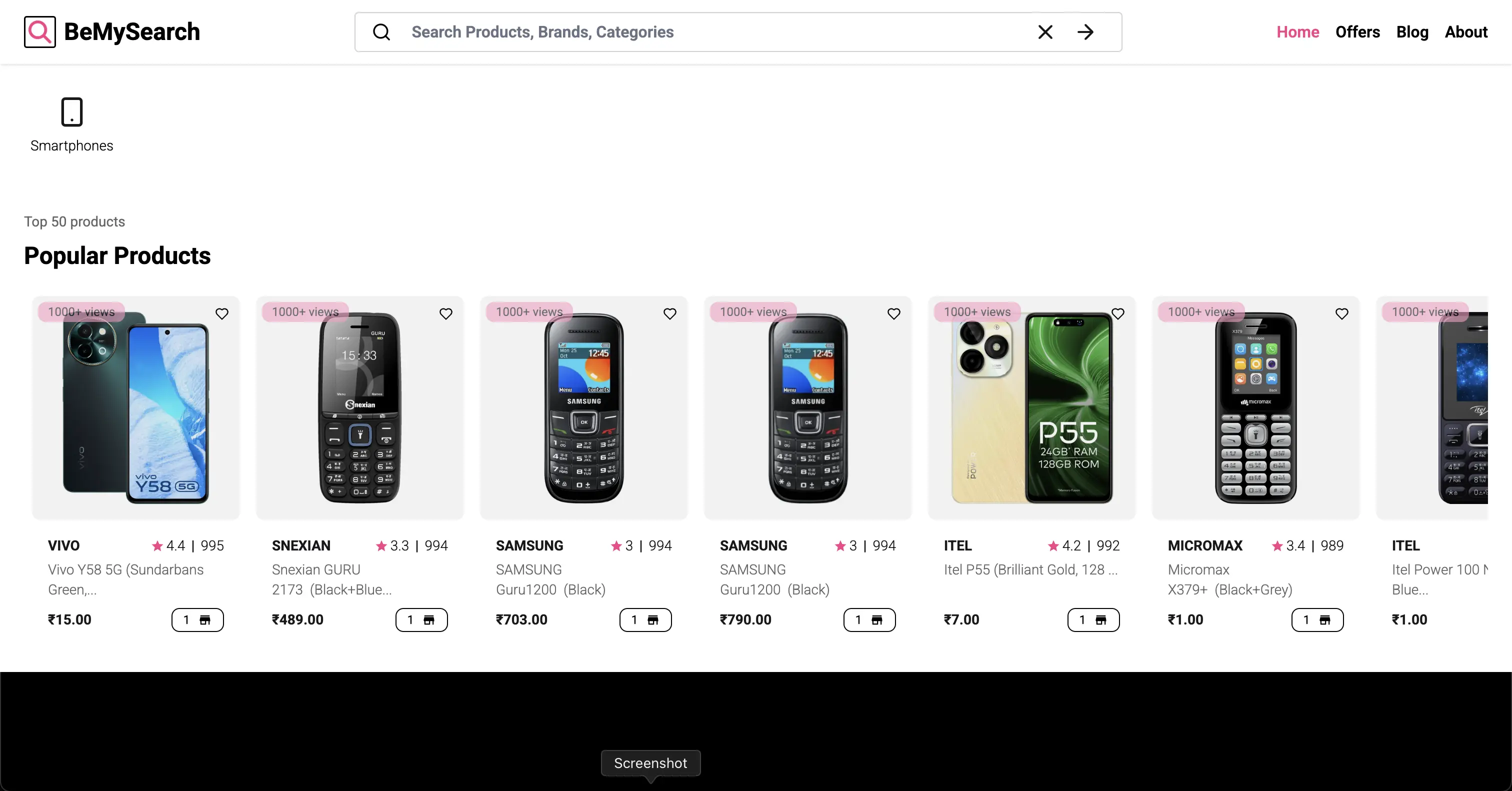Click the Micromax X379+ product title

point(1230,579)
